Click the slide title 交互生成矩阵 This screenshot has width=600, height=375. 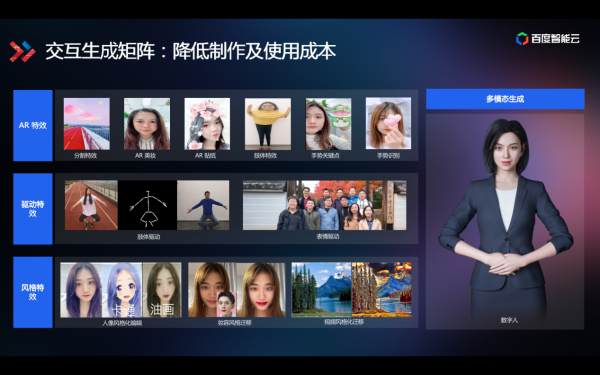click(100, 51)
